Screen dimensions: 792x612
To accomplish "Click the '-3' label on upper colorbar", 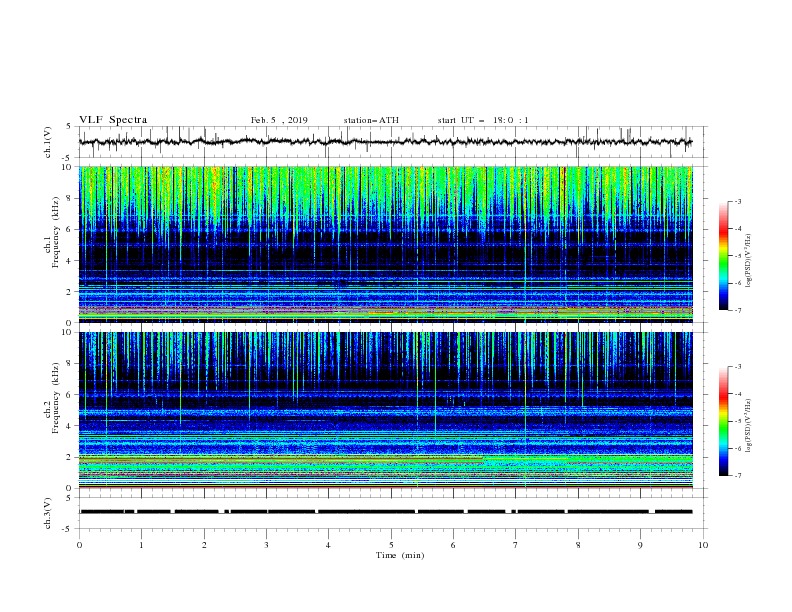I will (x=737, y=201).
